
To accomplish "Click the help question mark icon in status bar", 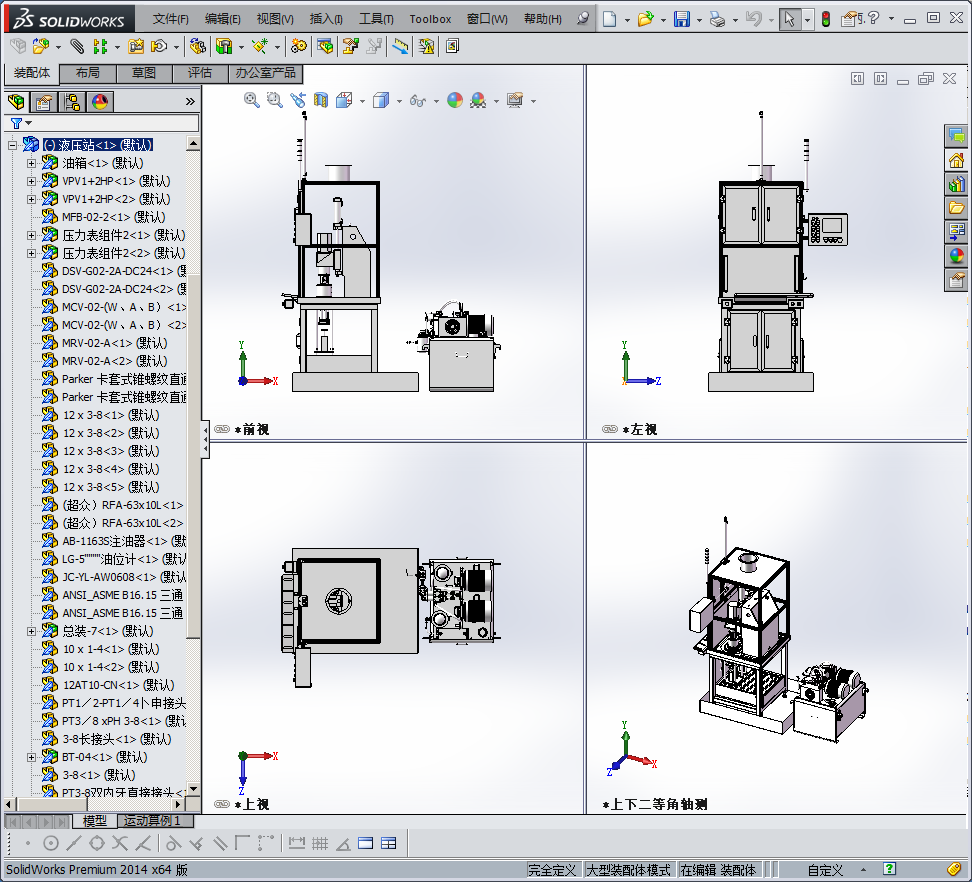I will (890, 869).
